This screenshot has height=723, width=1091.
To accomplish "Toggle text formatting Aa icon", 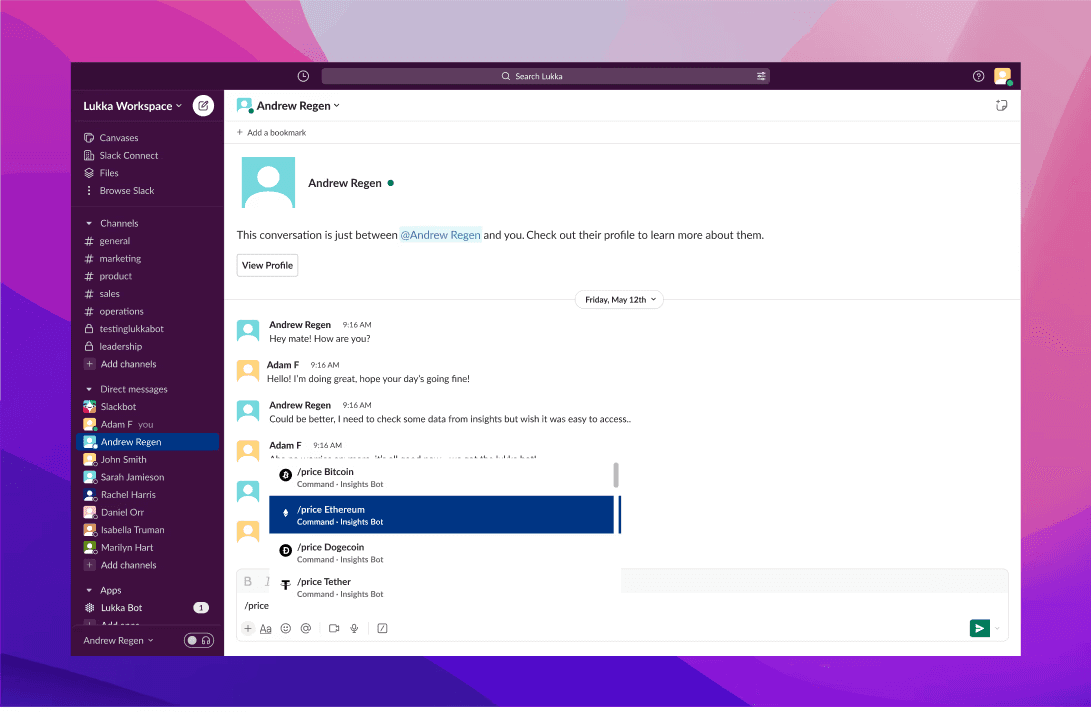I will 265,628.
